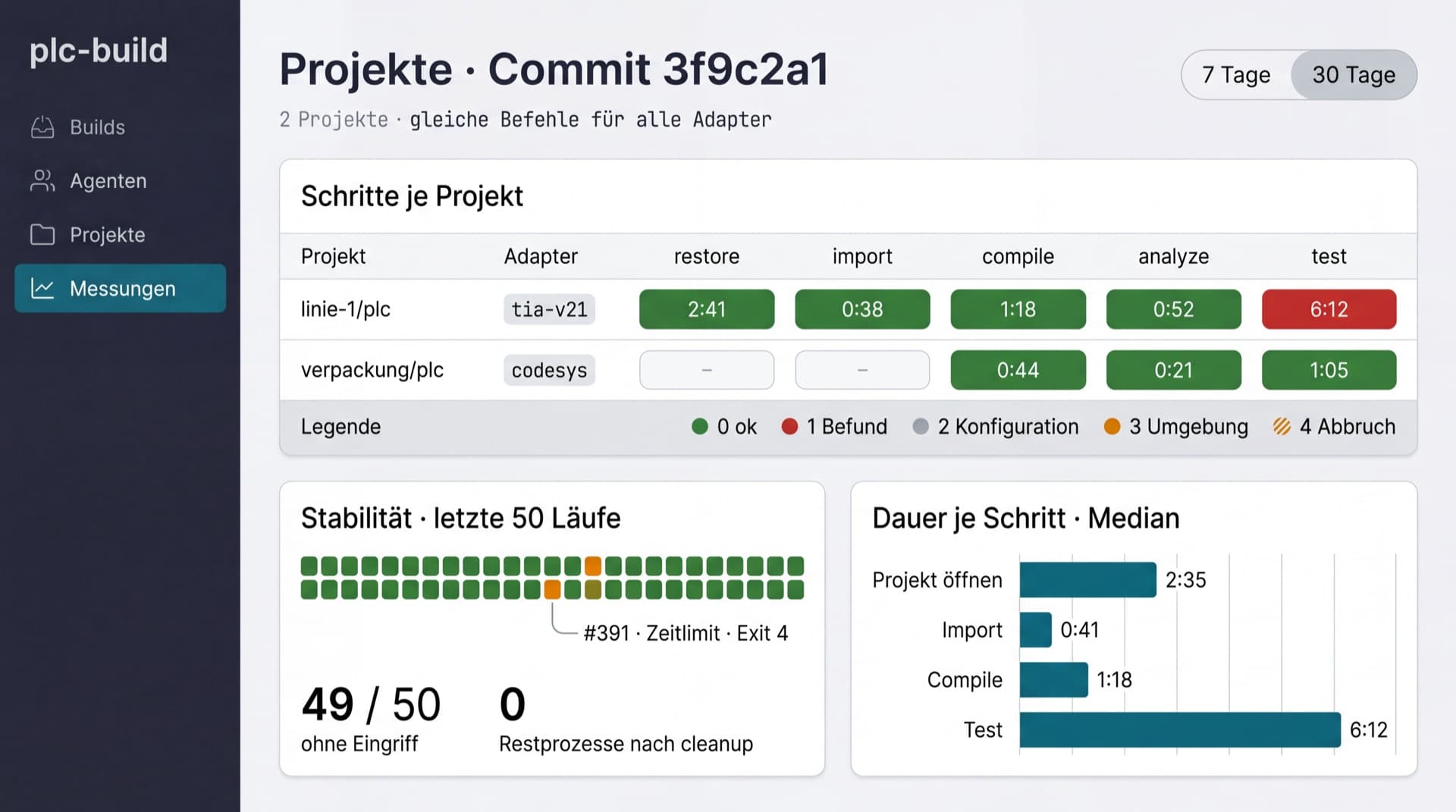Image resolution: width=1456 pixels, height=812 pixels.
Task: Click the restore column header
Action: click(x=707, y=256)
